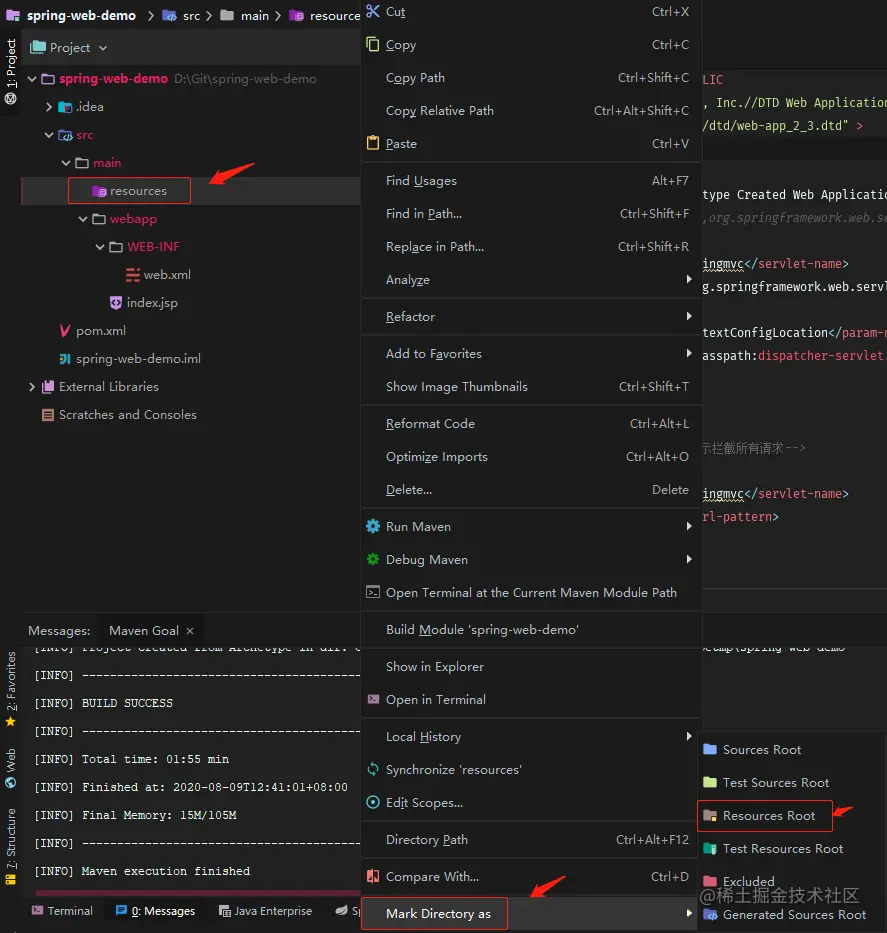Collapse the spring-web-demo root node
The width and height of the screenshot is (887, 933).
tap(32, 79)
